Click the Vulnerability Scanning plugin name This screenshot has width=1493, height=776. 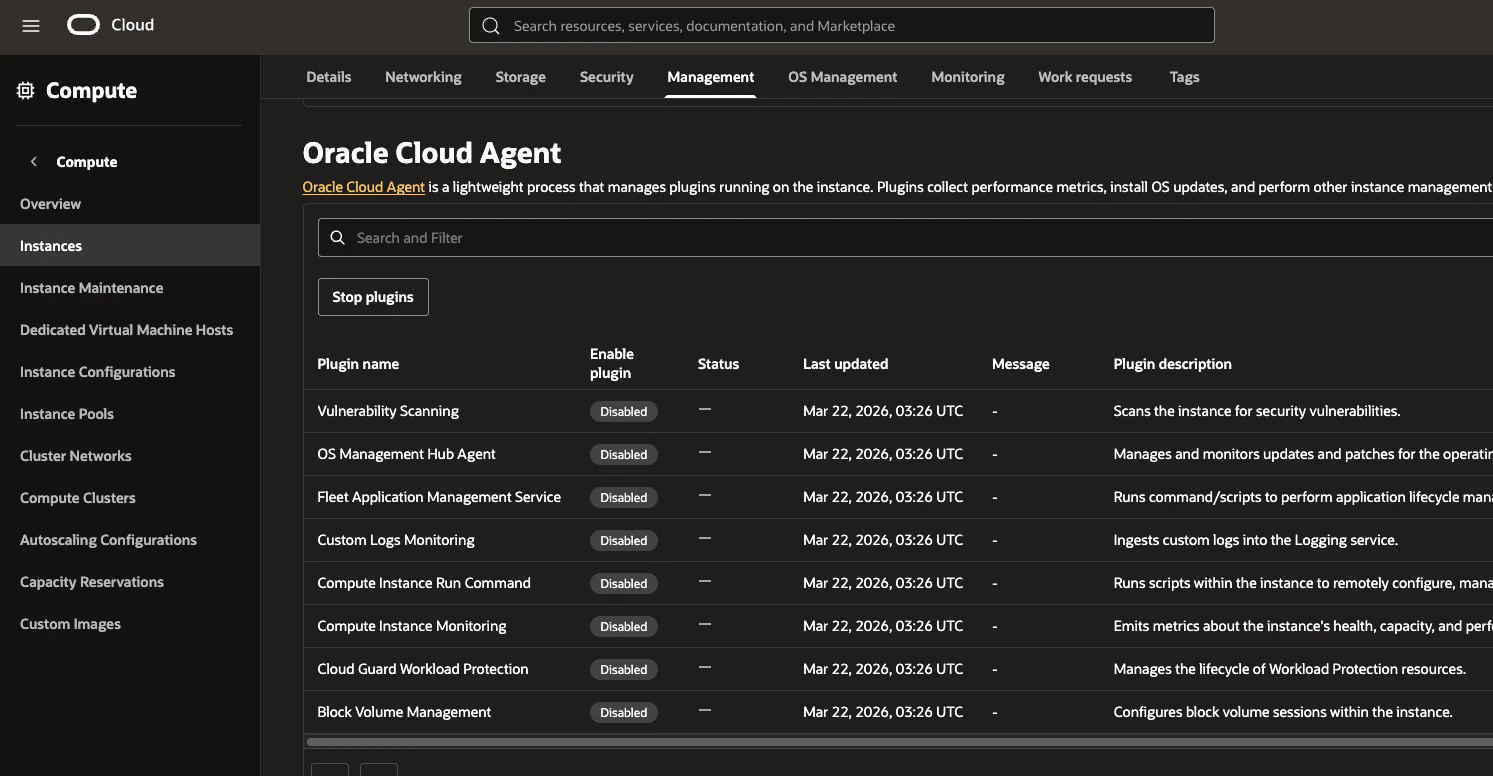point(388,411)
